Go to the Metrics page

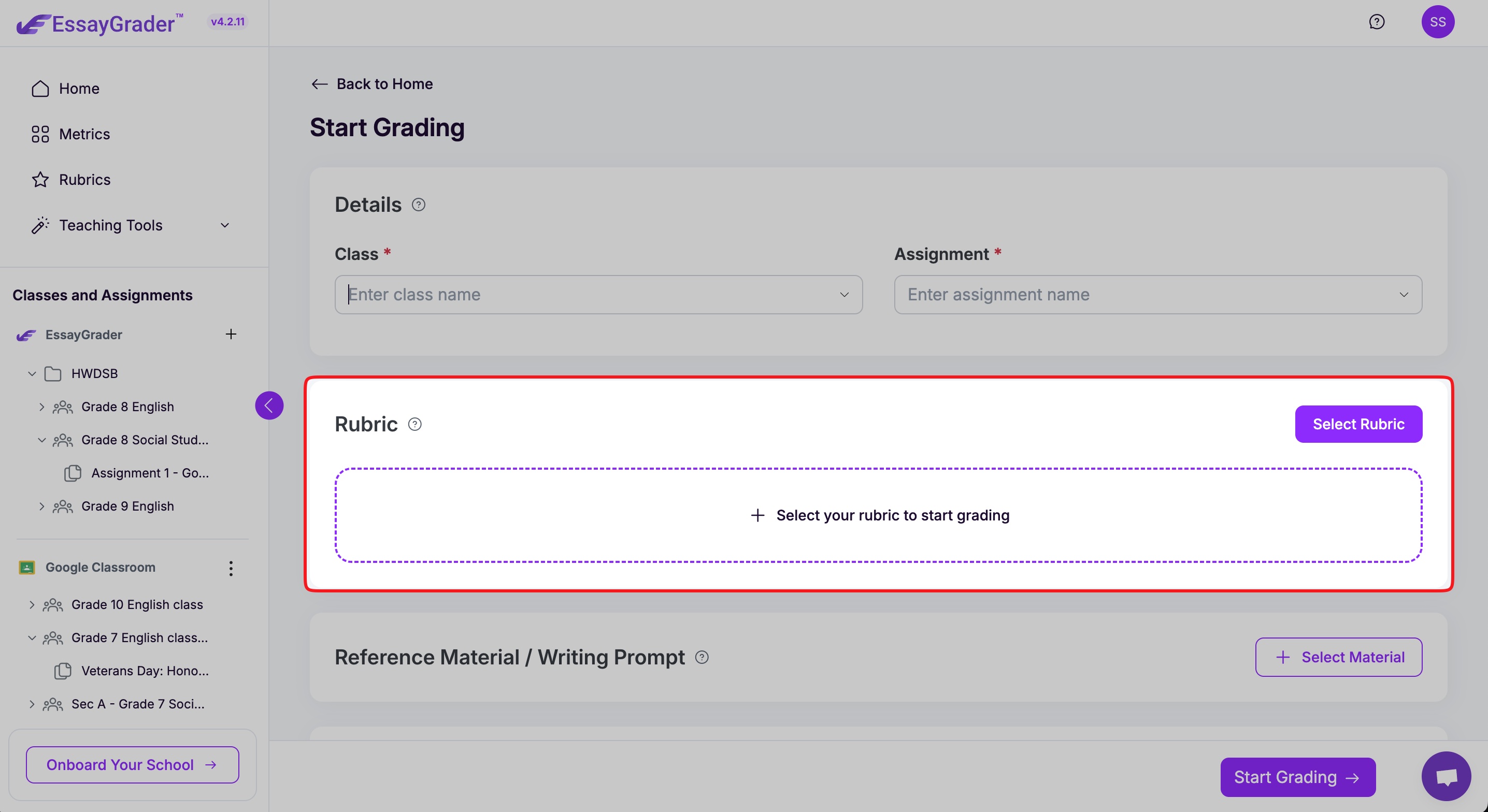point(84,134)
